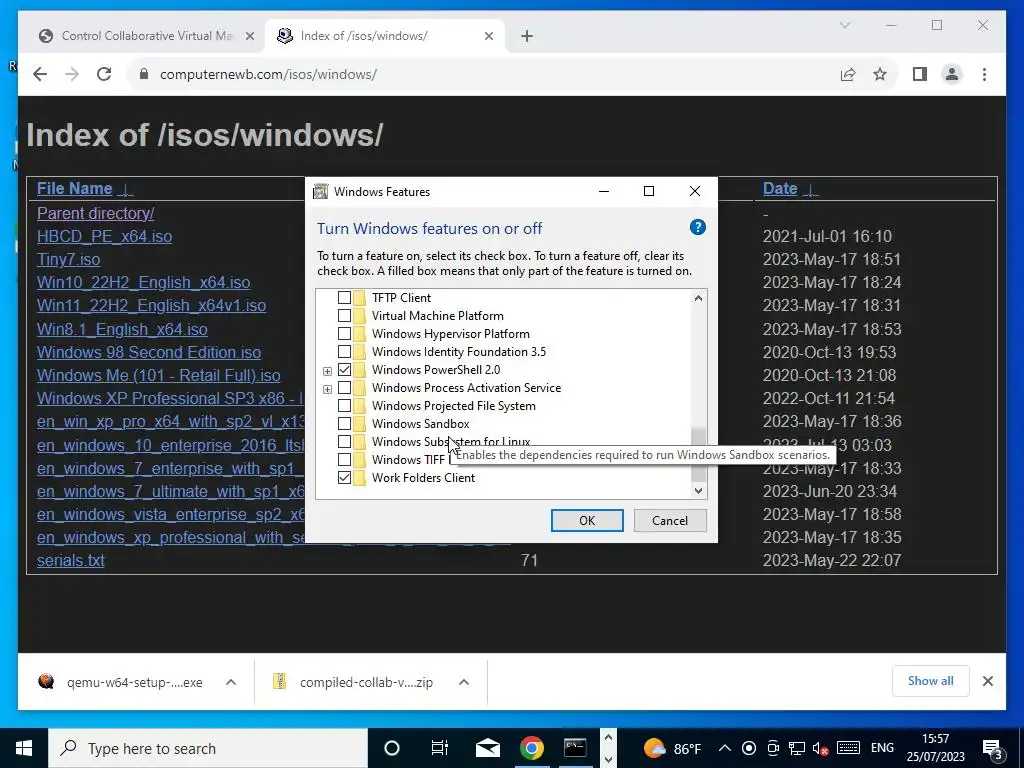1024x768 pixels.
Task: Reload the page with the refresh icon
Action: [104, 74]
